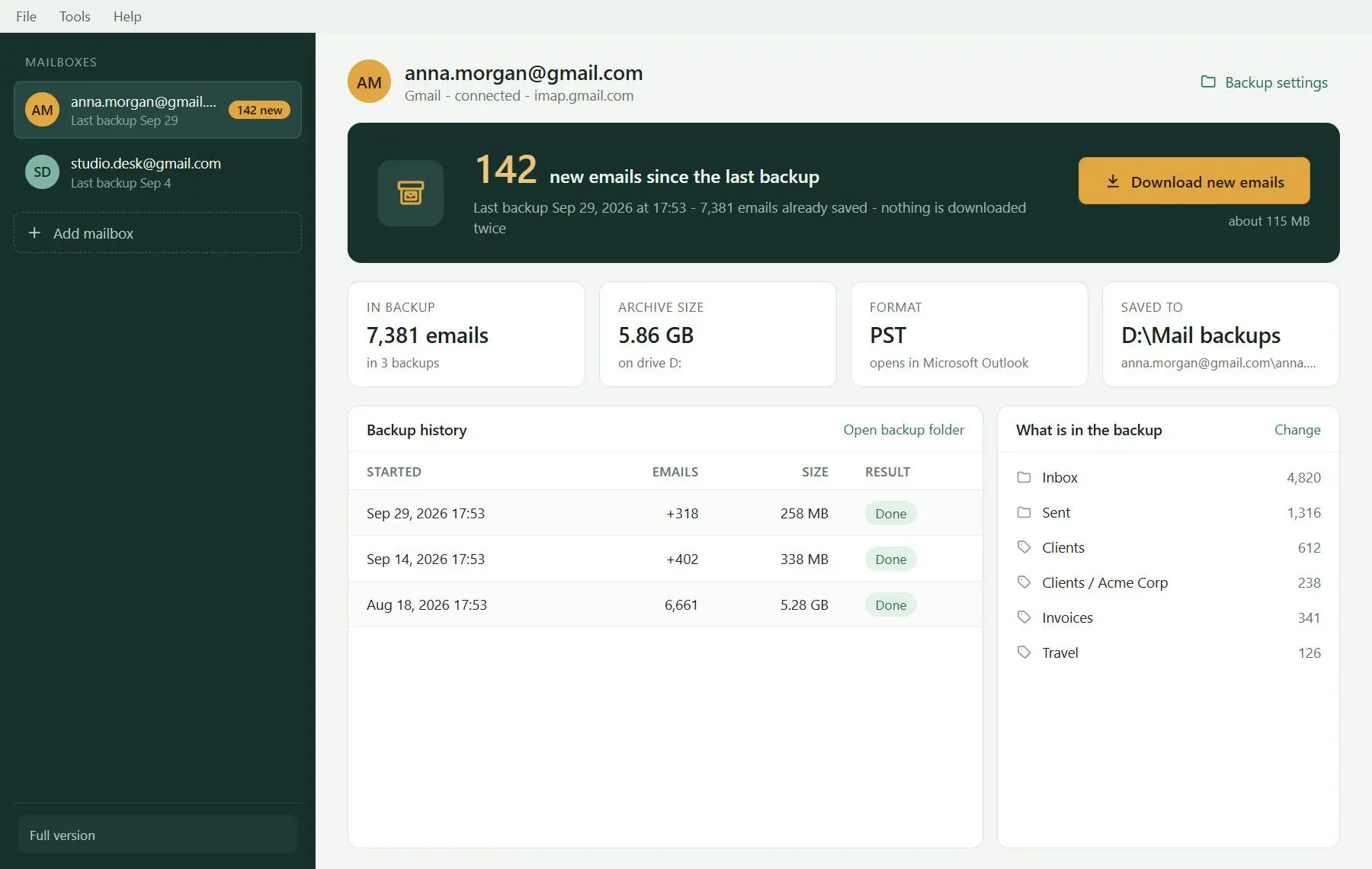Change what is in the backup
Image resolution: width=1372 pixels, height=869 pixels.
coord(1297,430)
